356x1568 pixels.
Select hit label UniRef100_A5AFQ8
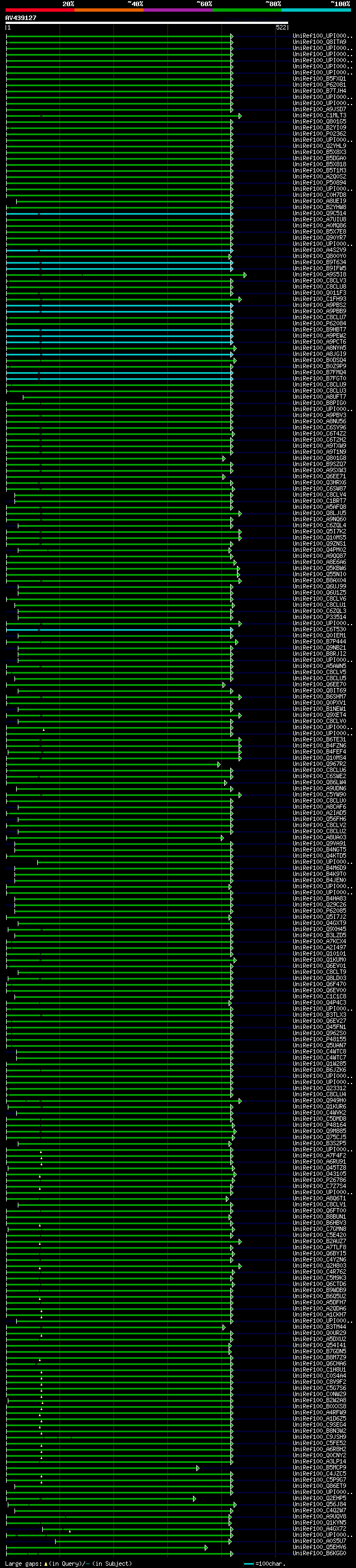pyautogui.click(x=319, y=507)
